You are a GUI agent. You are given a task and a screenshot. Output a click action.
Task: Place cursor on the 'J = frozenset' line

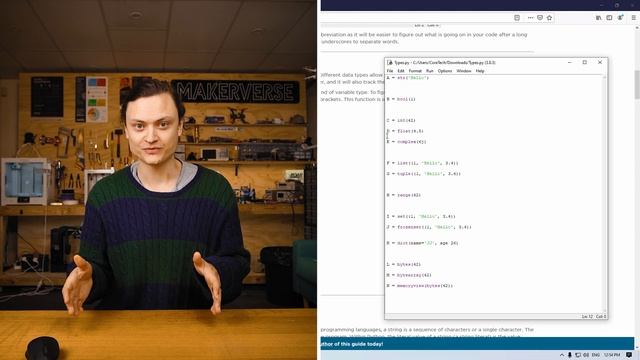tap(429, 227)
